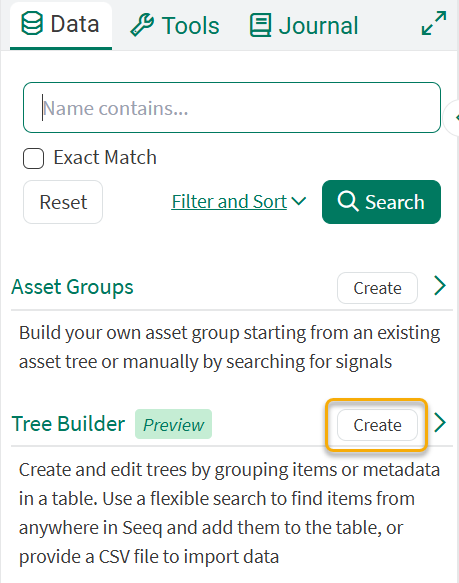Collapse panel using arrow handle at right edge
This screenshot has height=583, width=459.
click(455, 118)
